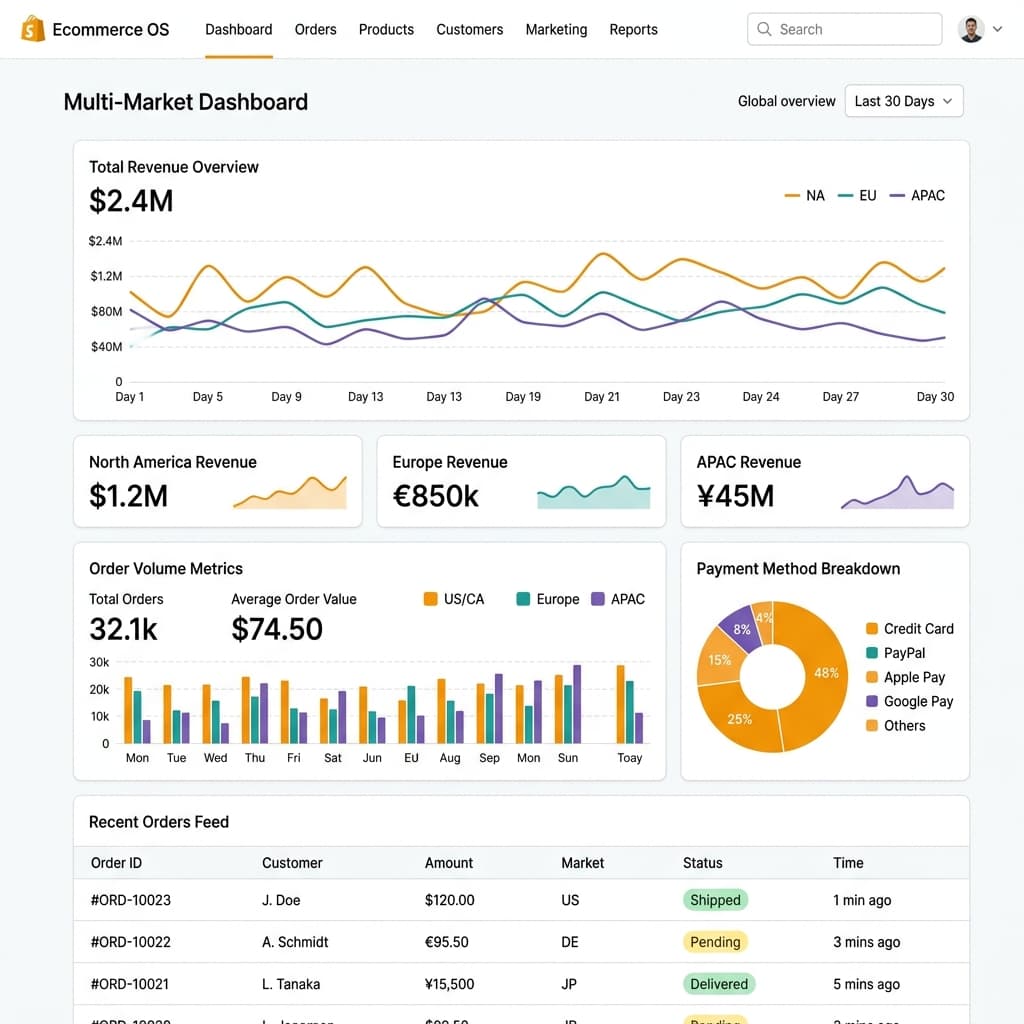Viewport: 1024px width, 1024px height.
Task: Click the APAC Revenue sparkline chart
Action: (897, 493)
